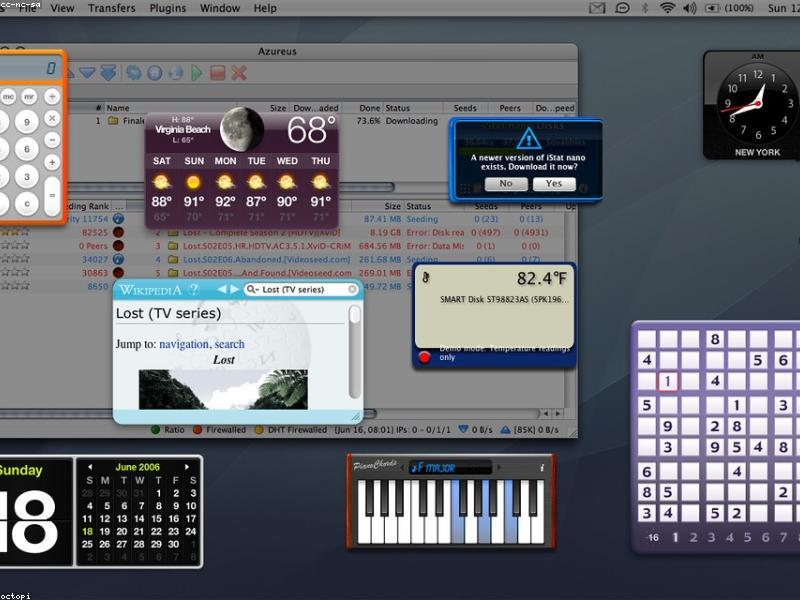Click the green start torrent arrow in the Azureus toolbar
The width and height of the screenshot is (800, 600).
pyautogui.click(x=197, y=73)
